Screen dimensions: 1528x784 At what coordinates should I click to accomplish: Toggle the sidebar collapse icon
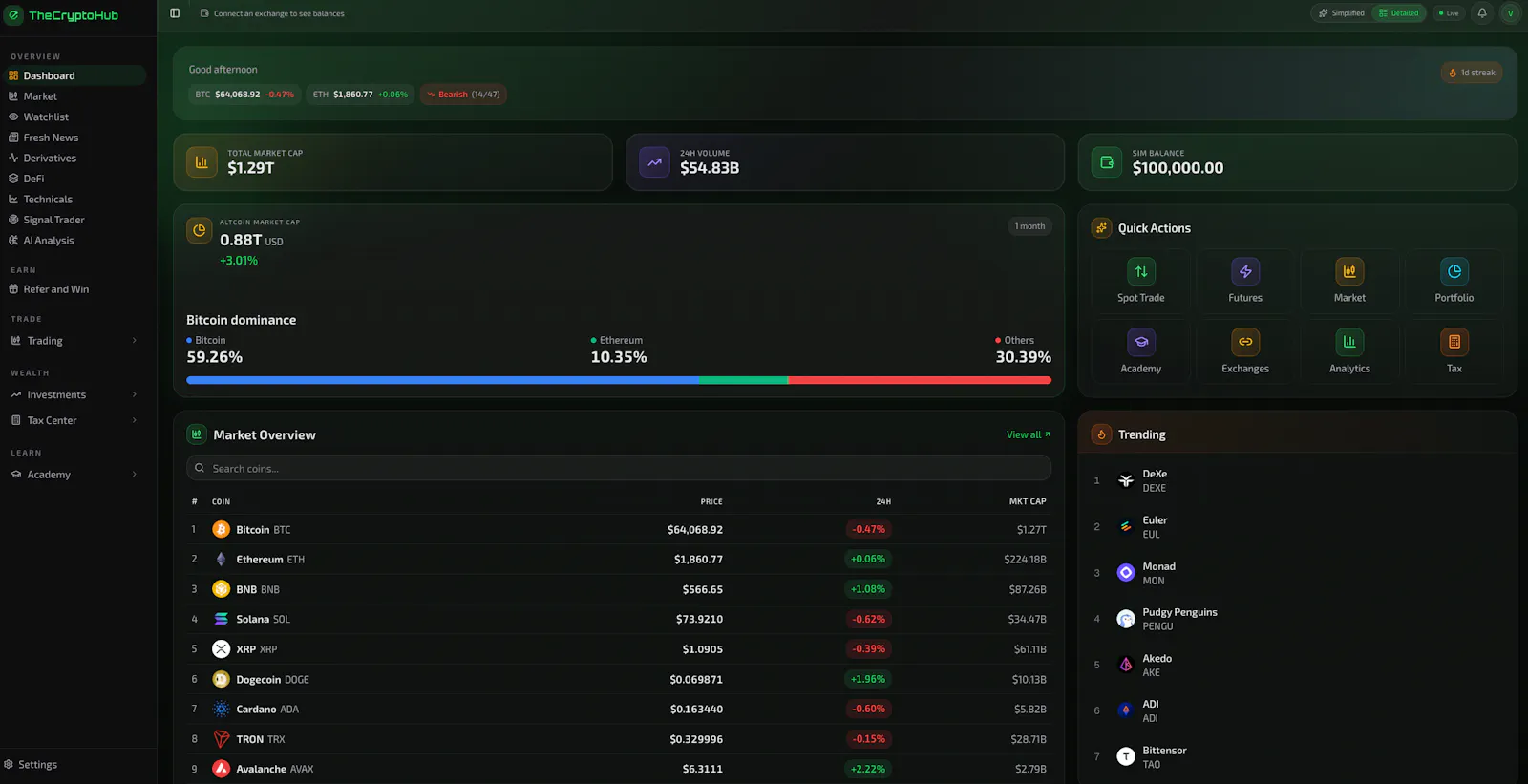coord(175,13)
